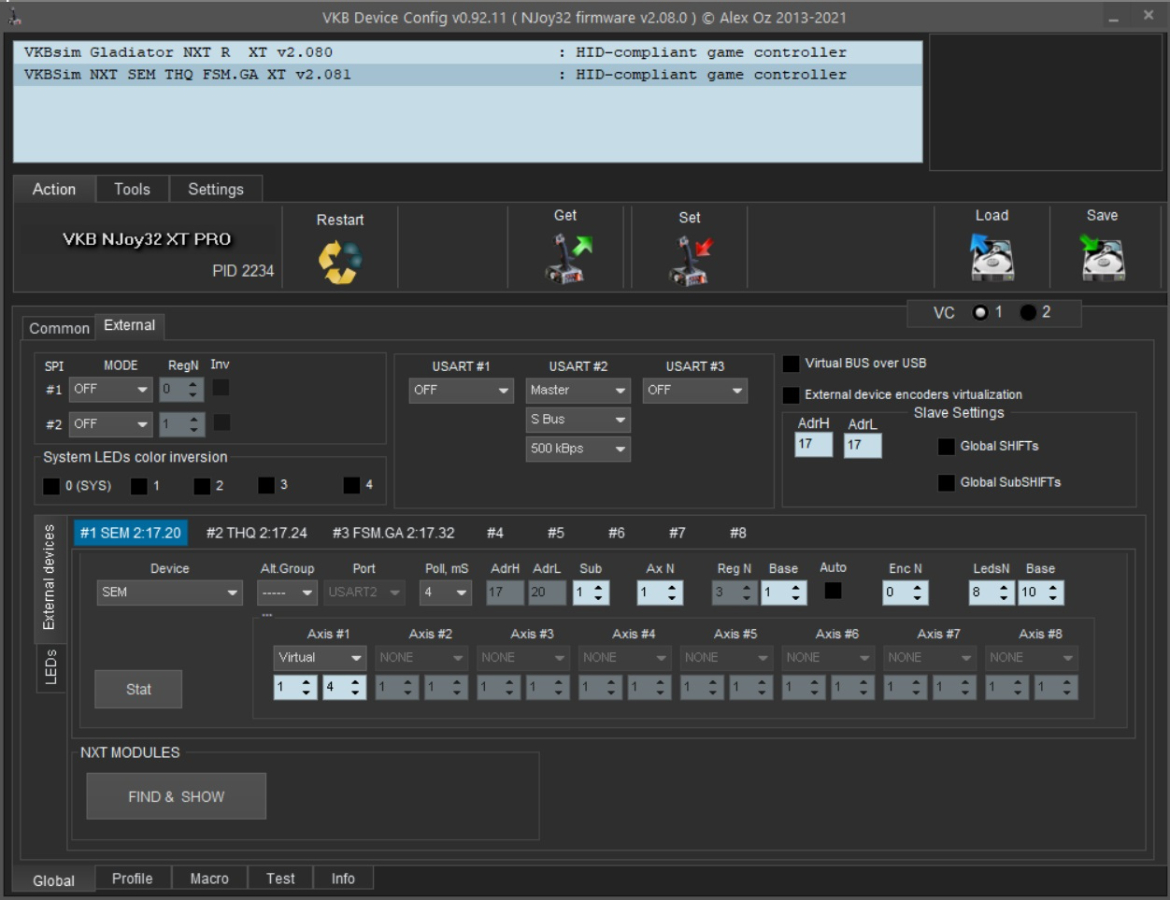Open the S Bus dropdown
Screen dimensions: 1170x900
coord(578,420)
